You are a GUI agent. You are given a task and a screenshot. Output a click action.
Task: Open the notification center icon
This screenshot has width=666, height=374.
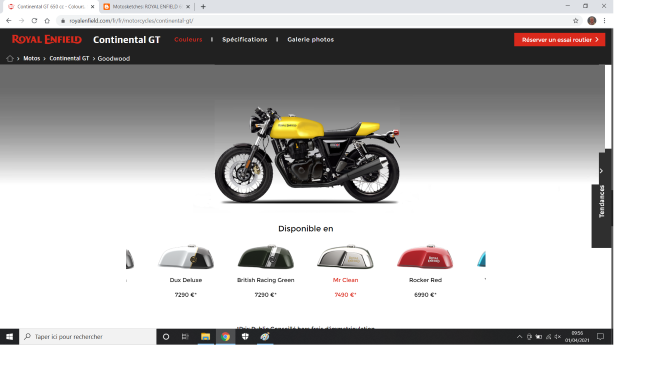[600, 337]
